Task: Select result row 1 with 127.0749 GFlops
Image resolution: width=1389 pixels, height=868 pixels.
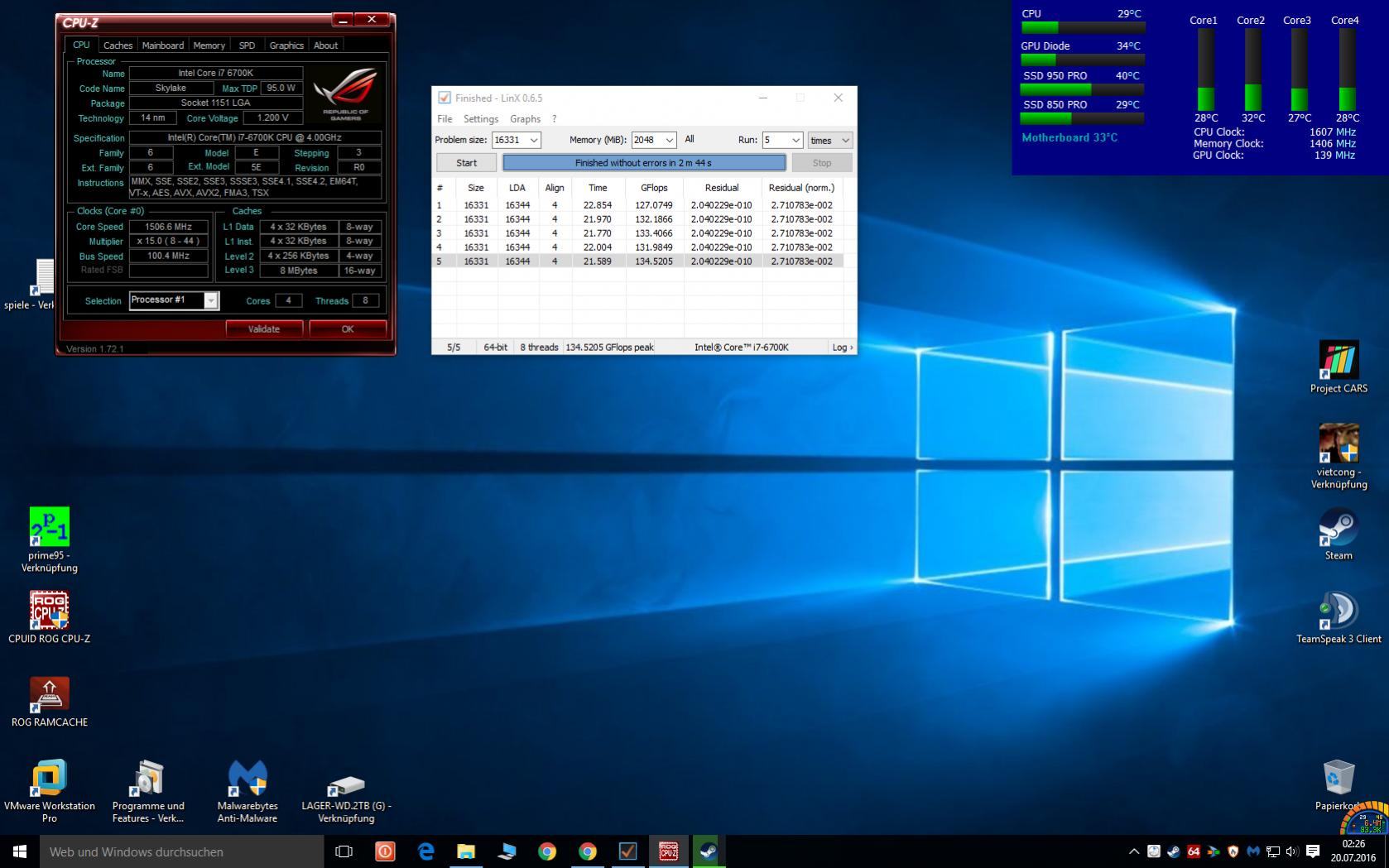Action: point(637,205)
